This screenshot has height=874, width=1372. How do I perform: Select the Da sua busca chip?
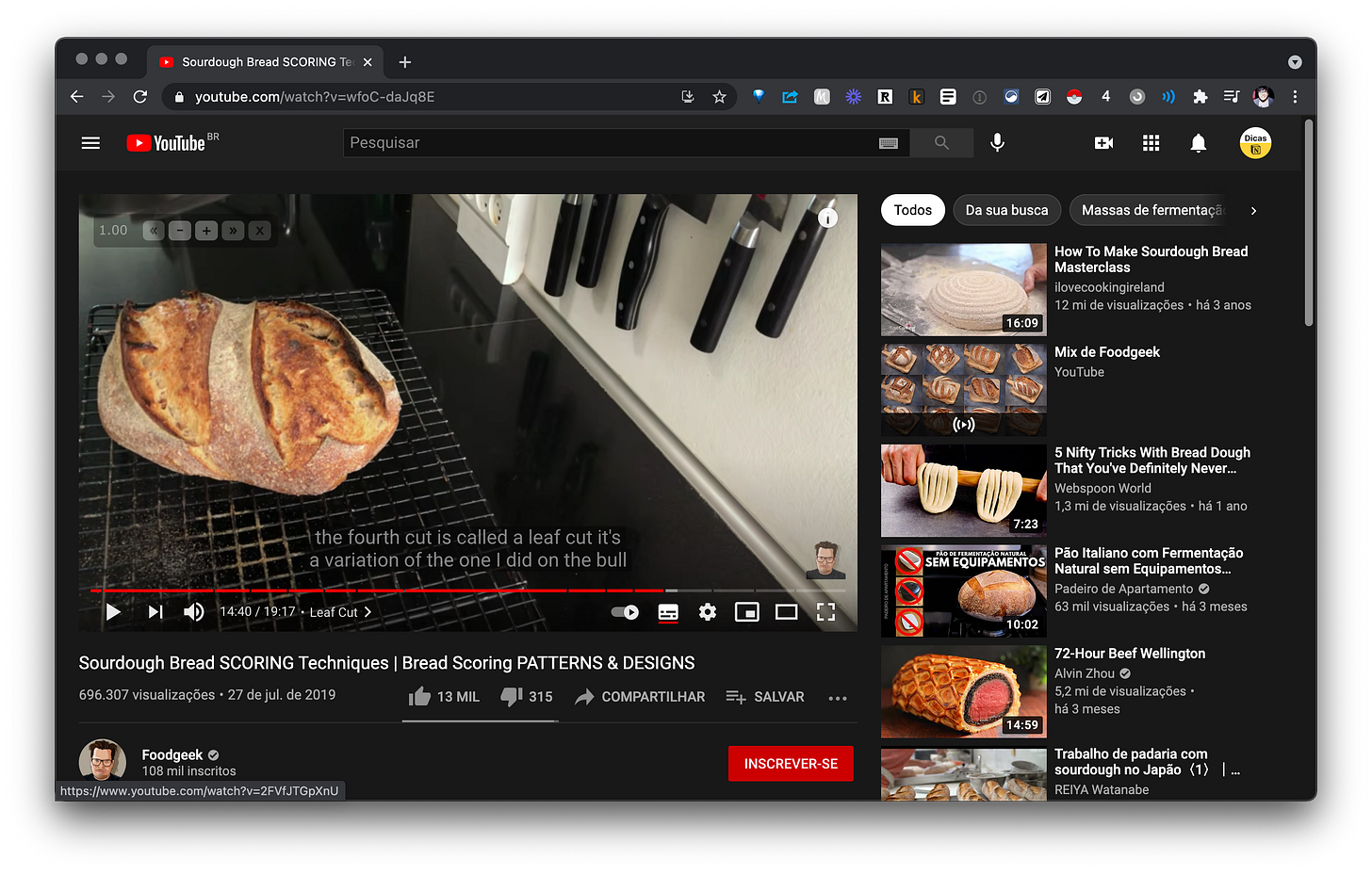coord(1006,210)
